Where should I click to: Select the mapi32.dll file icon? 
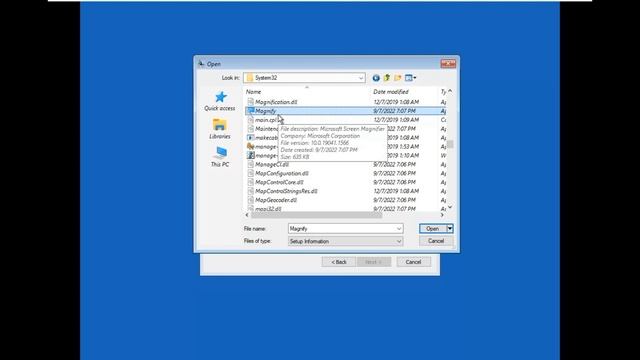pos(251,209)
